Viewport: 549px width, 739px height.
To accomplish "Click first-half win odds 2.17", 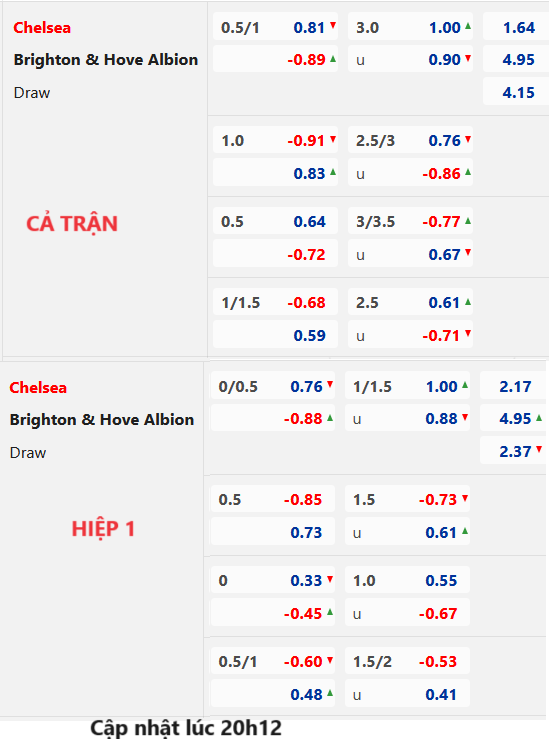I will click(515, 387).
